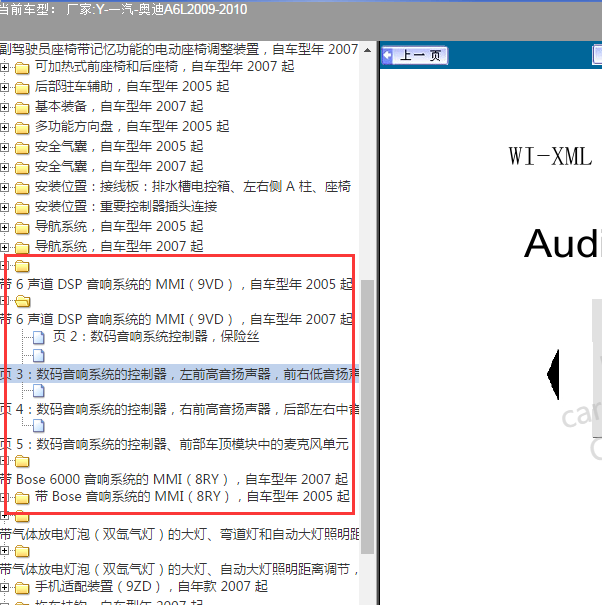Click black left arrow in document page
The width and height of the screenshot is (602, 605).
(553, 374)
